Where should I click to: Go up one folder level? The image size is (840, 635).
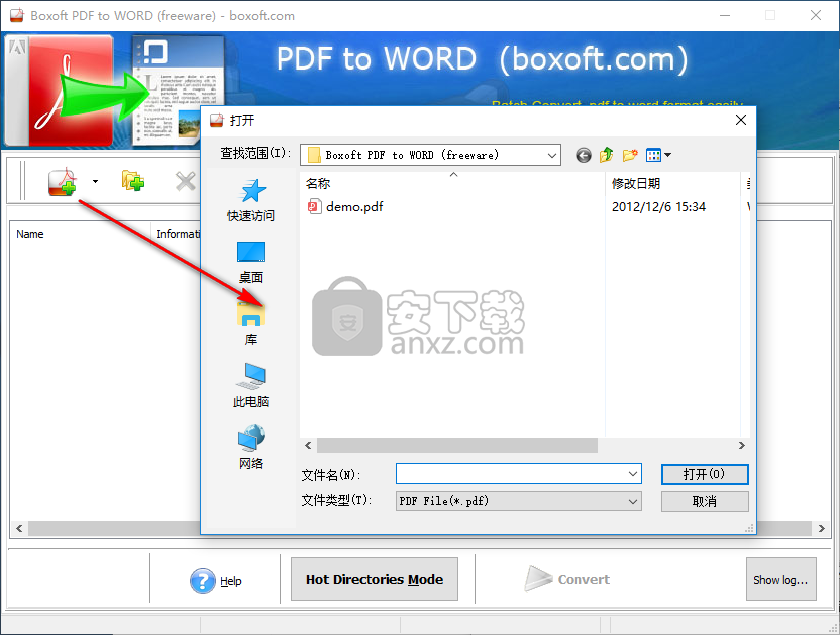[x=606, y=155]
